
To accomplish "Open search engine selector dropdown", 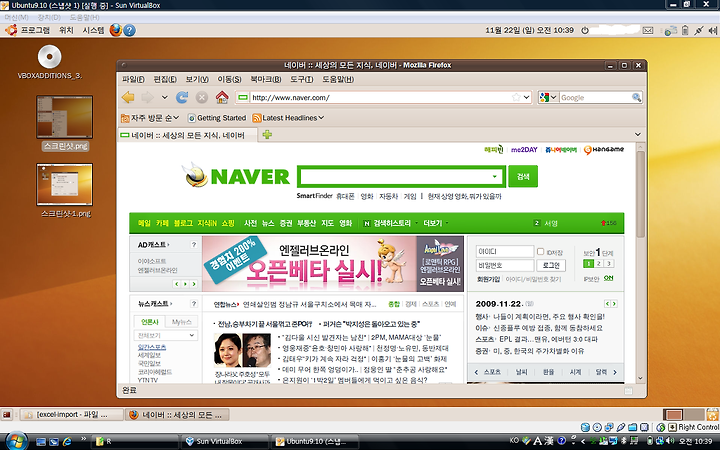I will [553, 97].
